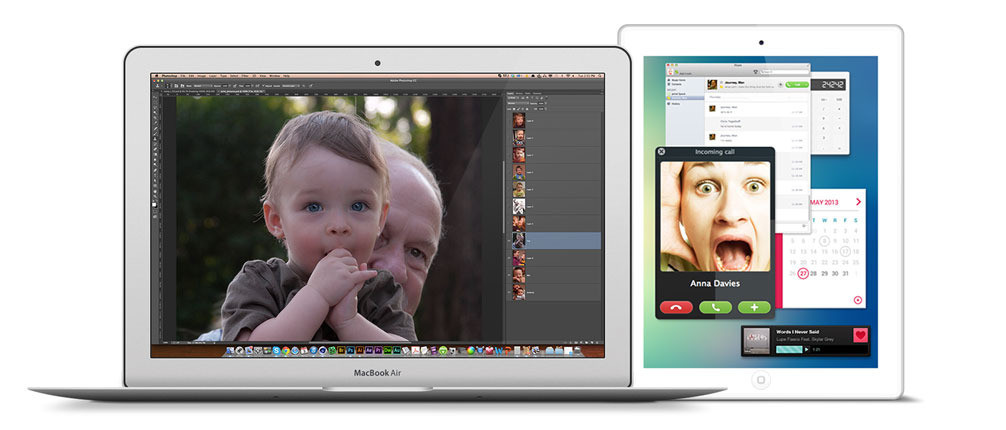Click the album art thumbnail in music player
The height and width of the screenshot is (430, 1006).
[757, 340]
